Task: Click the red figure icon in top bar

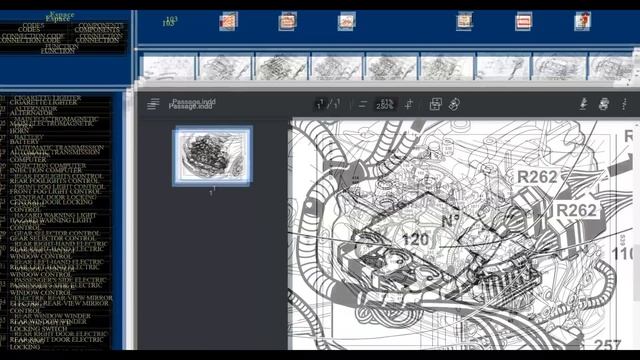Action: [582, 21]
